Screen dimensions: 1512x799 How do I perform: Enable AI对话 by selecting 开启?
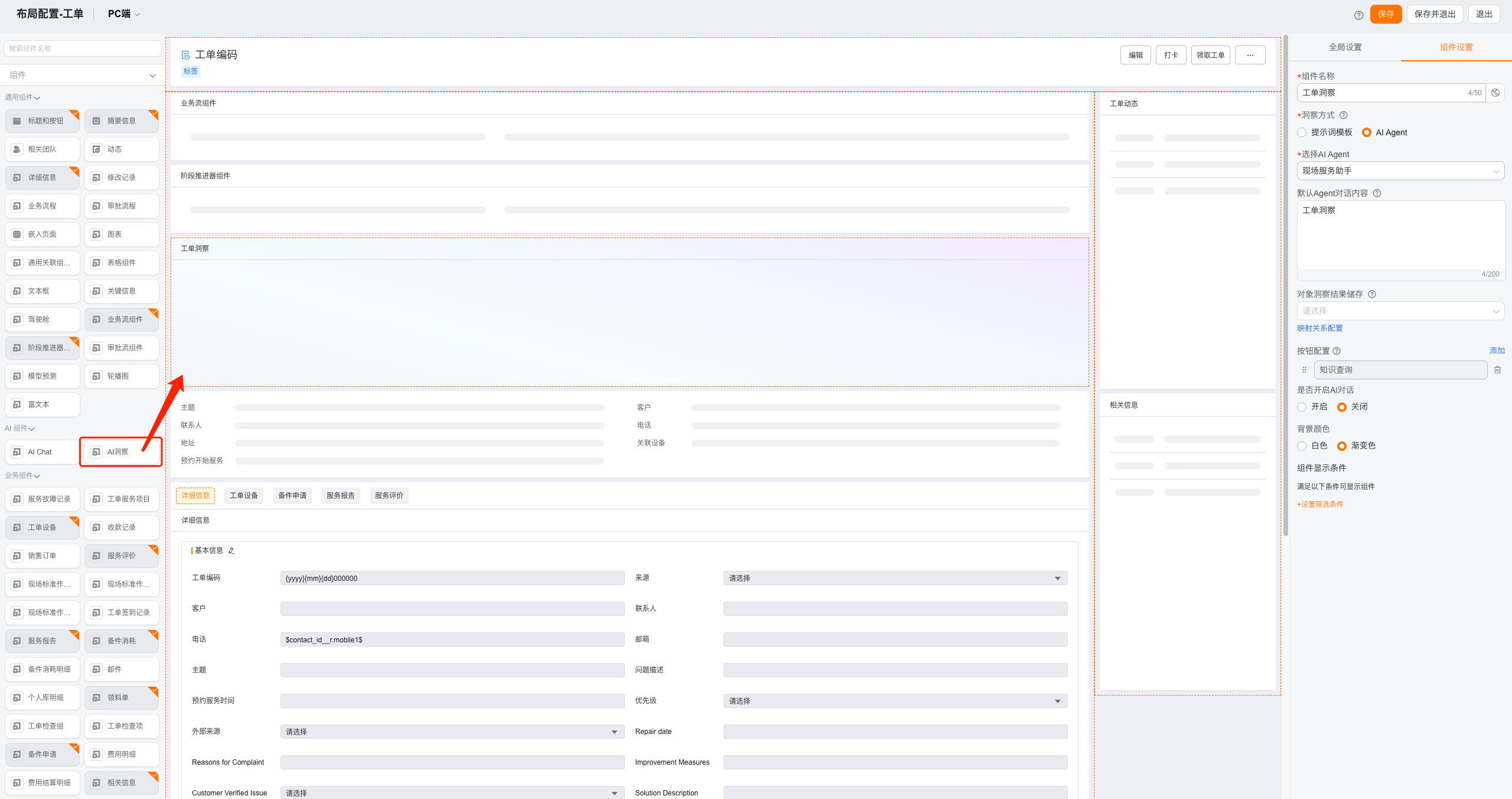click(1302, 407)
